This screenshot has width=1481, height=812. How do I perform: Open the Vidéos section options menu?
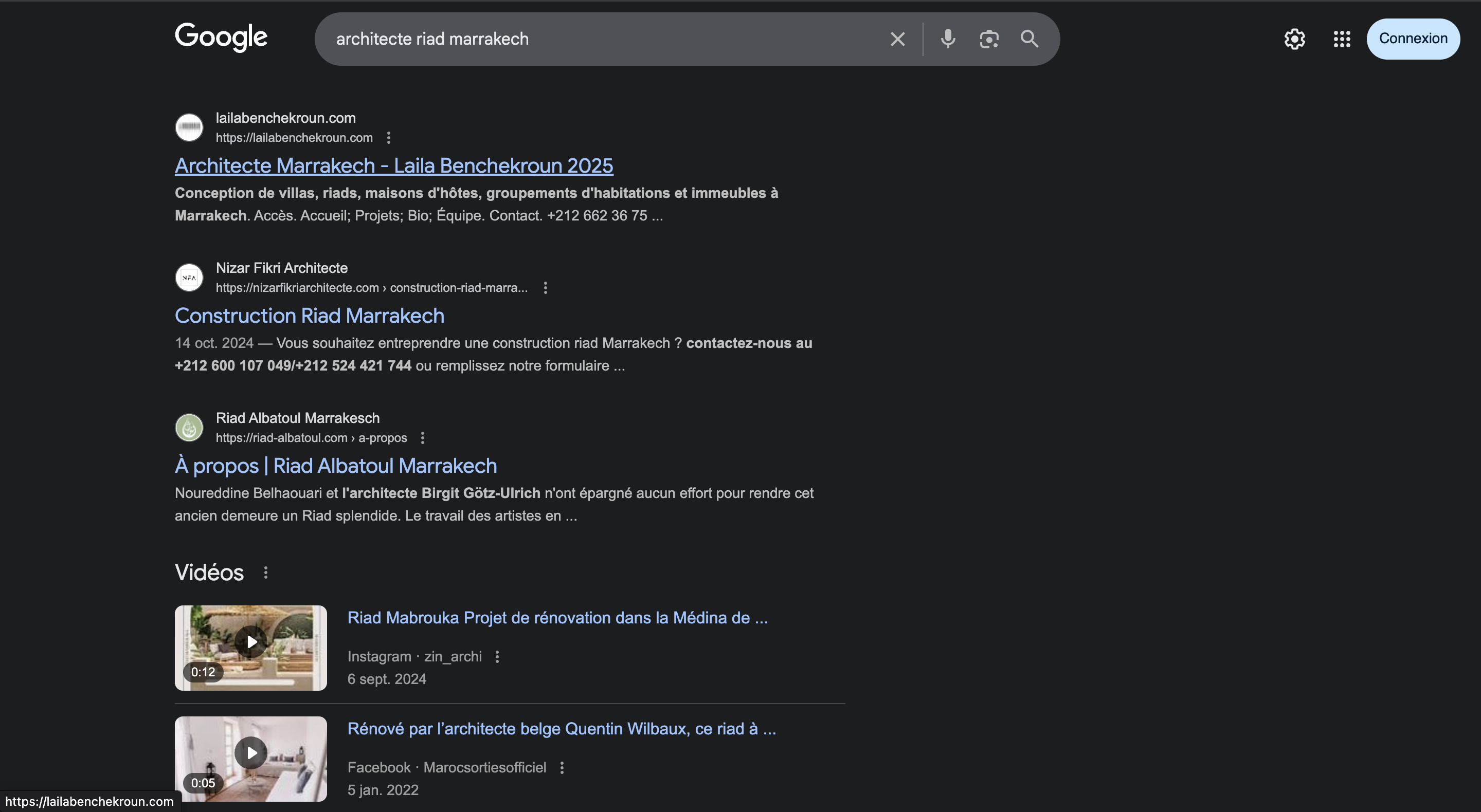tap(266, 573)
